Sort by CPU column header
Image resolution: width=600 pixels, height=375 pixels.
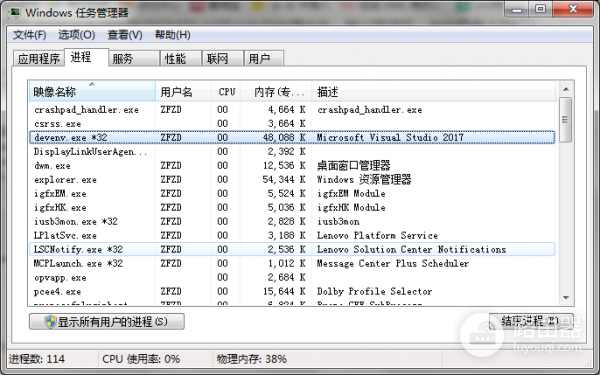click(x=226, y=91)
